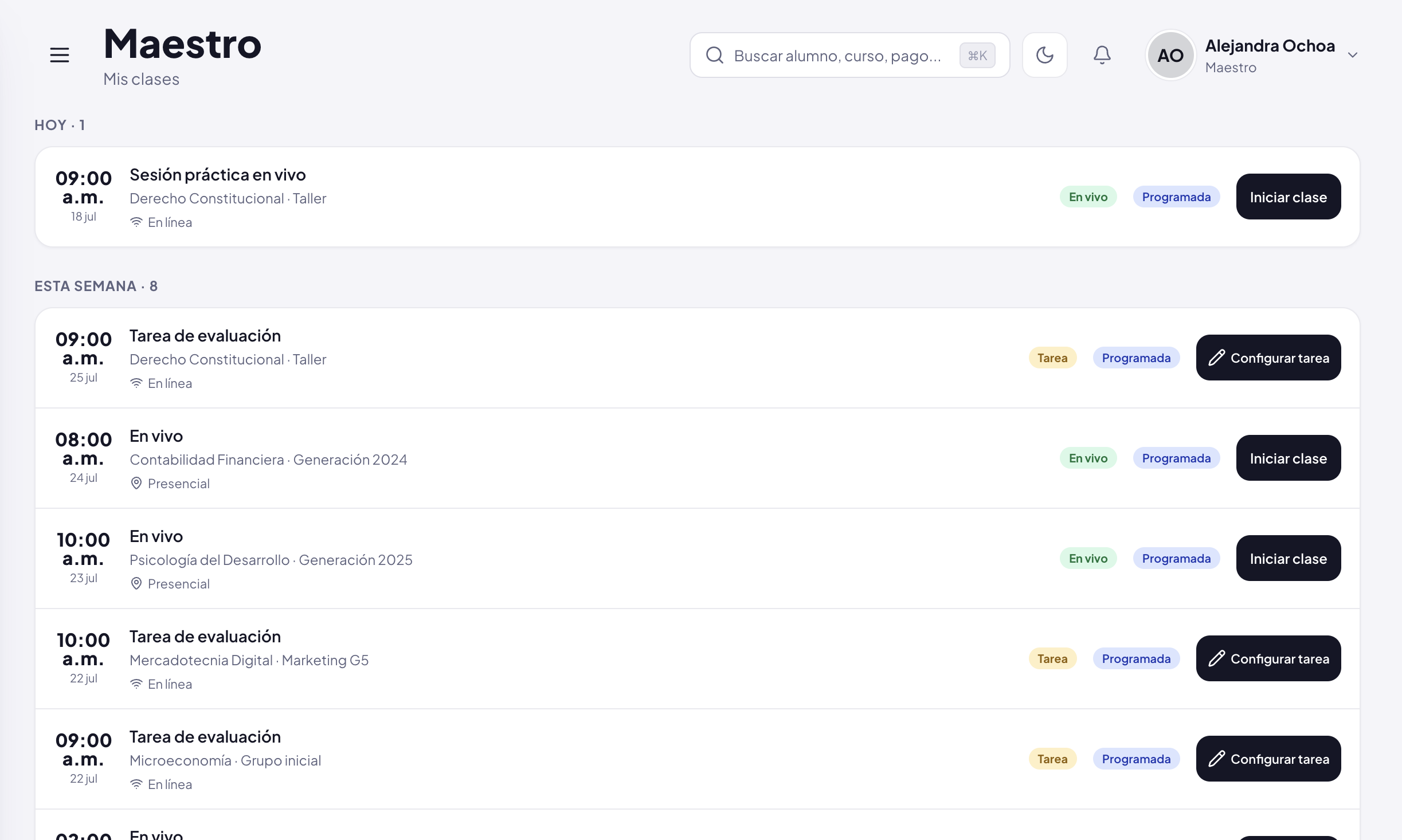Click pencil icon on Mercadotecnia Digital button
Viewport: 1402px width, 840px height.
[x=1216, y=658]
